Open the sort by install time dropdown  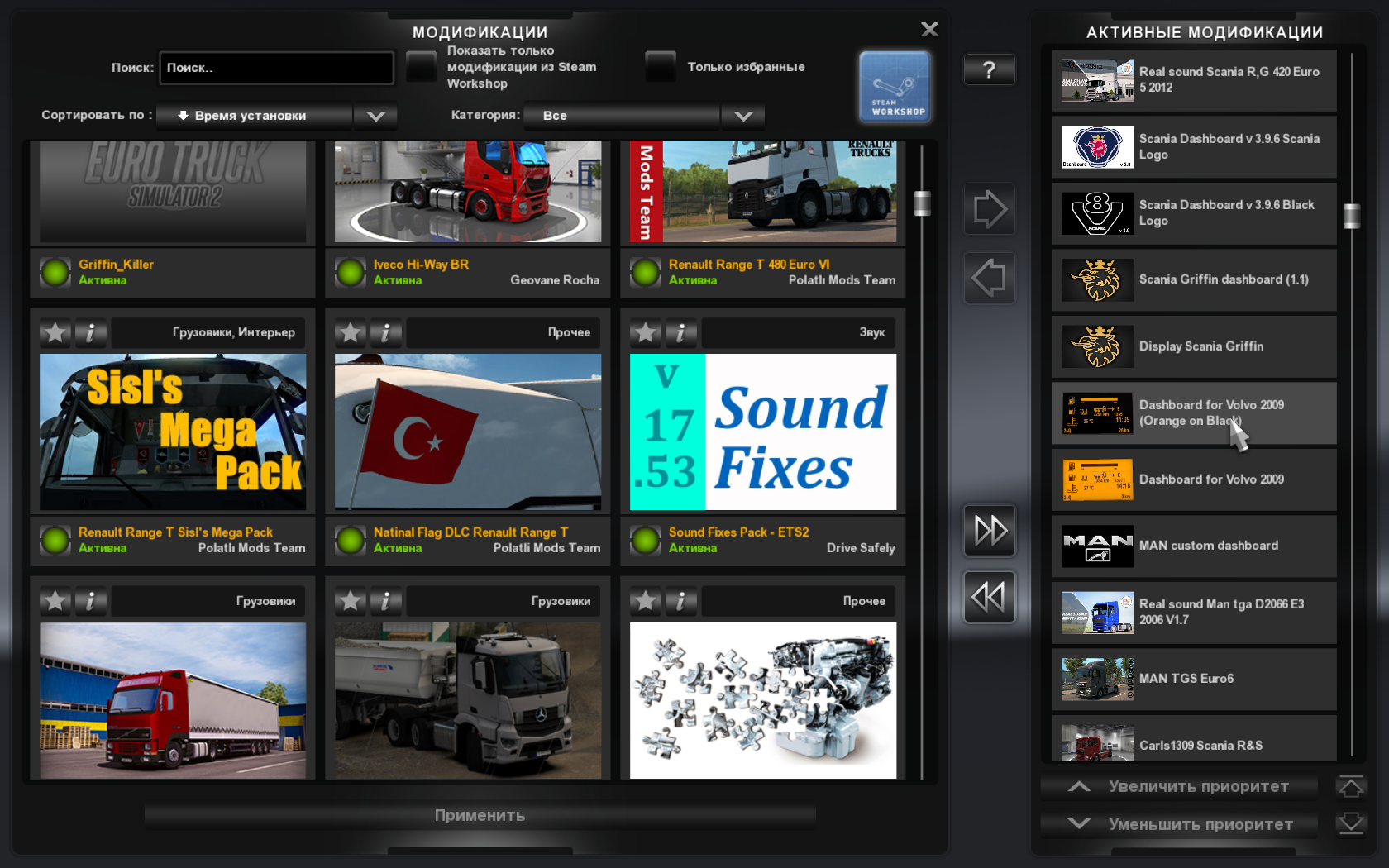[x=255, y=116]
